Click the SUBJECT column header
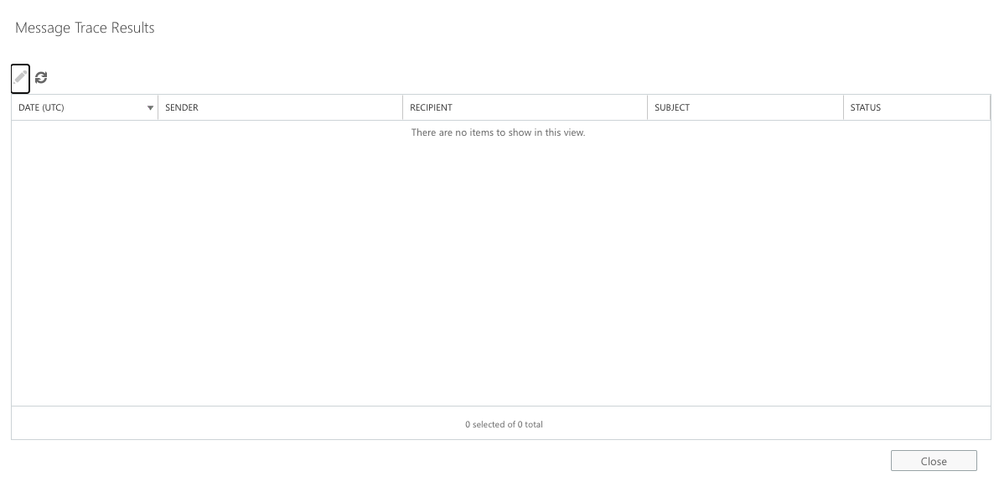Image resolution: width=999 pixels, height=487 pixels. click(x=745, y=108)
